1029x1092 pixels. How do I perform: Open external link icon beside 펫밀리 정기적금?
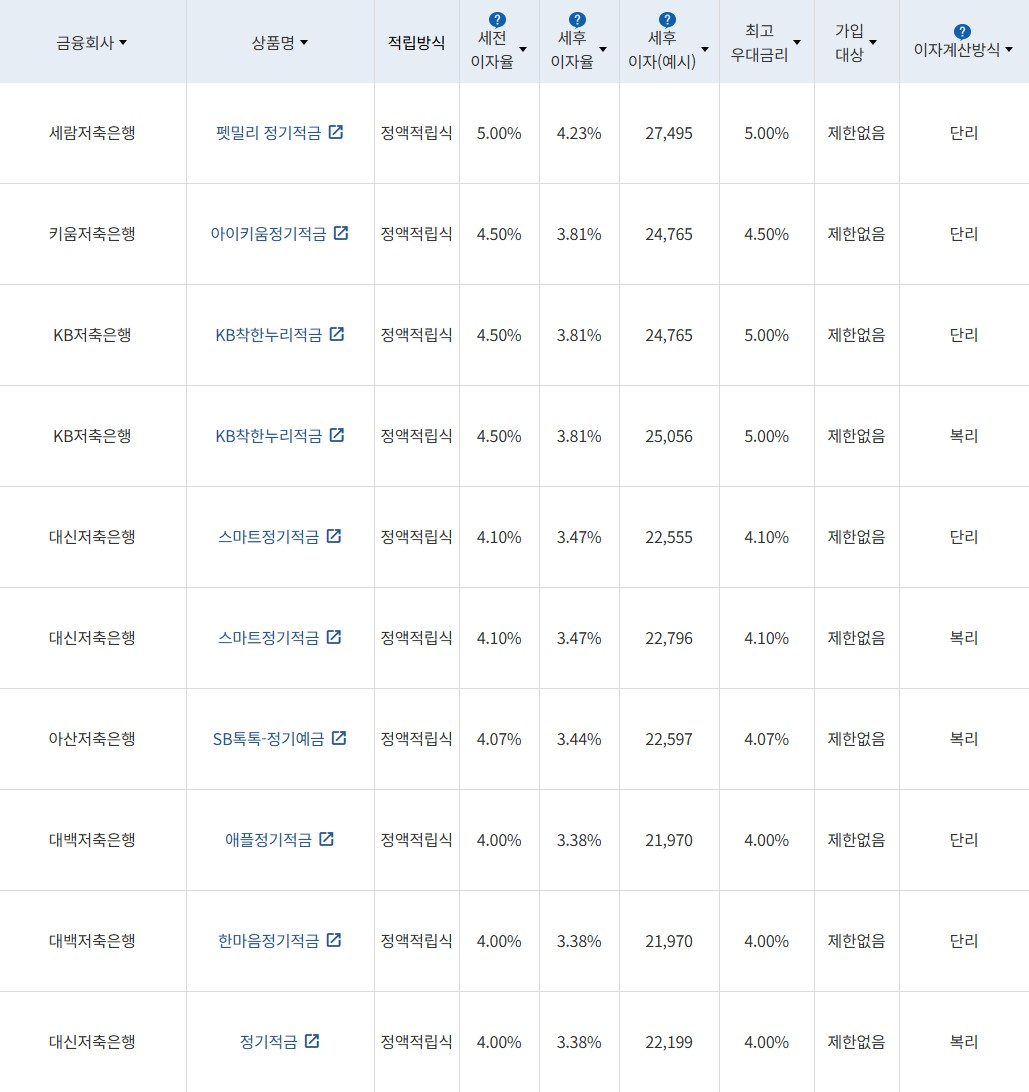(x=337, y=131)
